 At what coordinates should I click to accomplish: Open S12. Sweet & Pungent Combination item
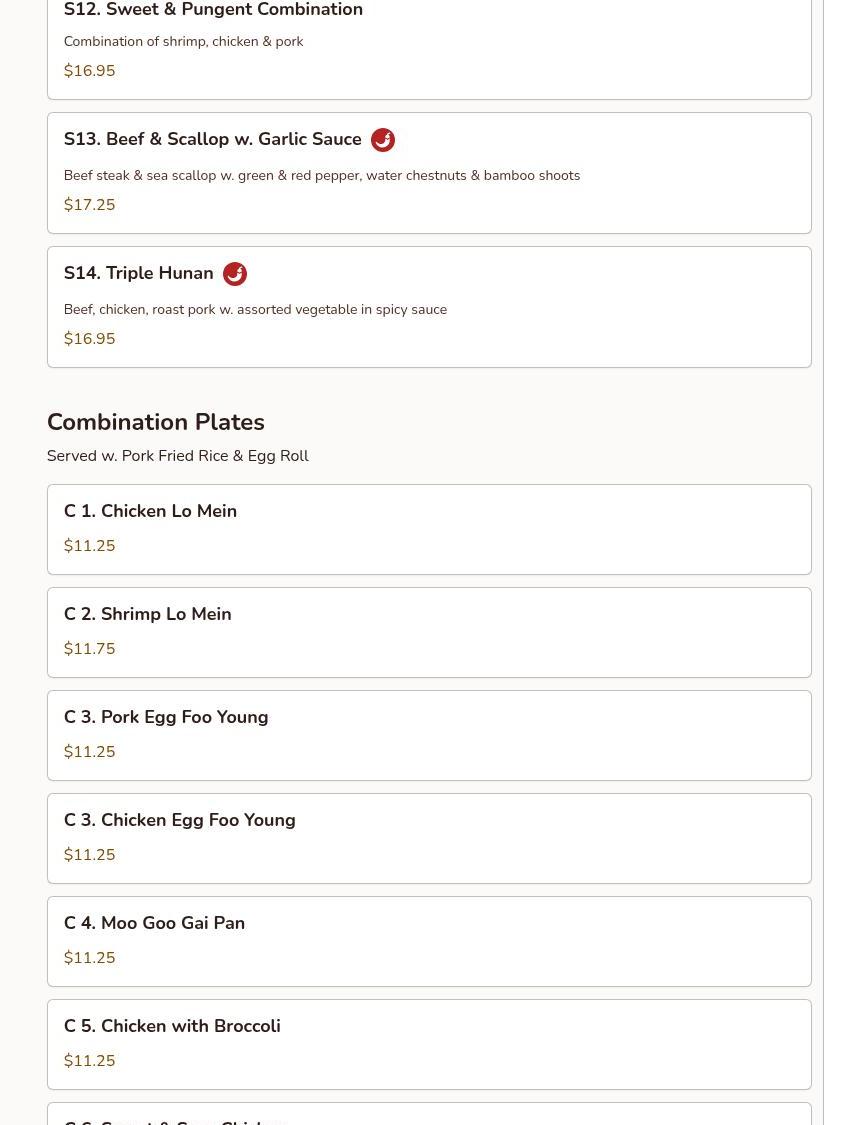click(213, 11)
